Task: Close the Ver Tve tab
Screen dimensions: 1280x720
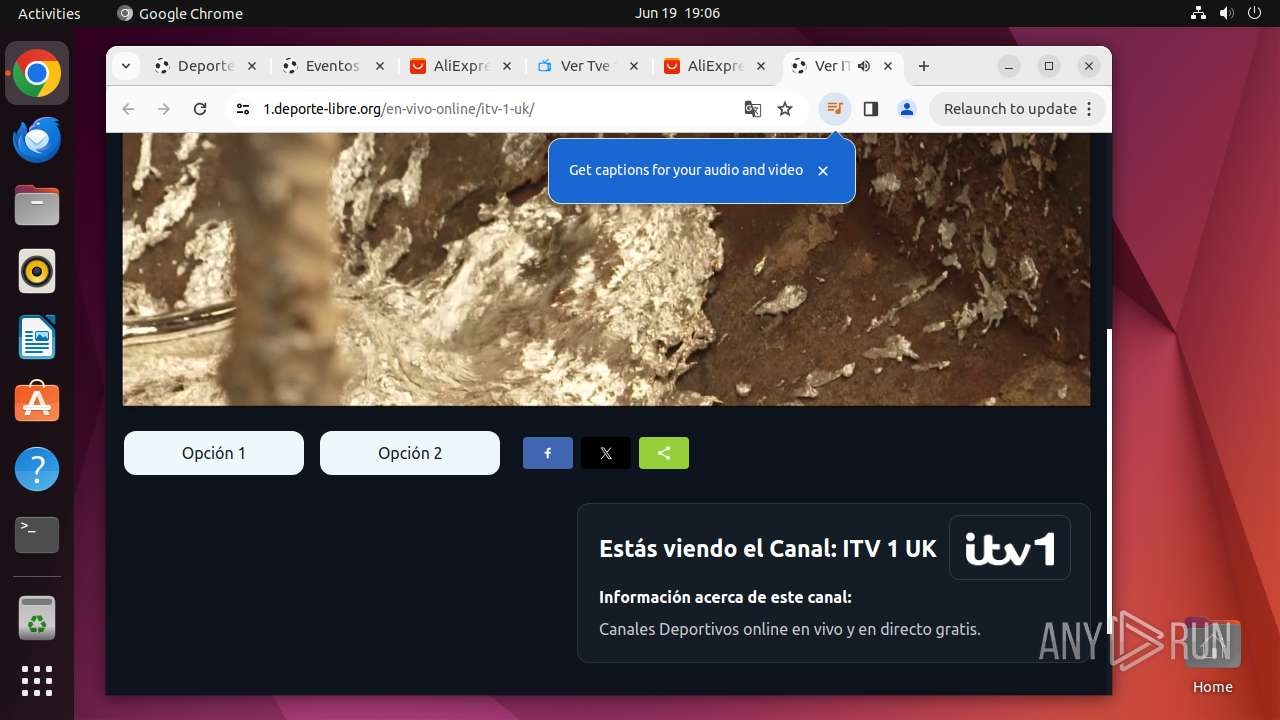Action: point(634,66)
